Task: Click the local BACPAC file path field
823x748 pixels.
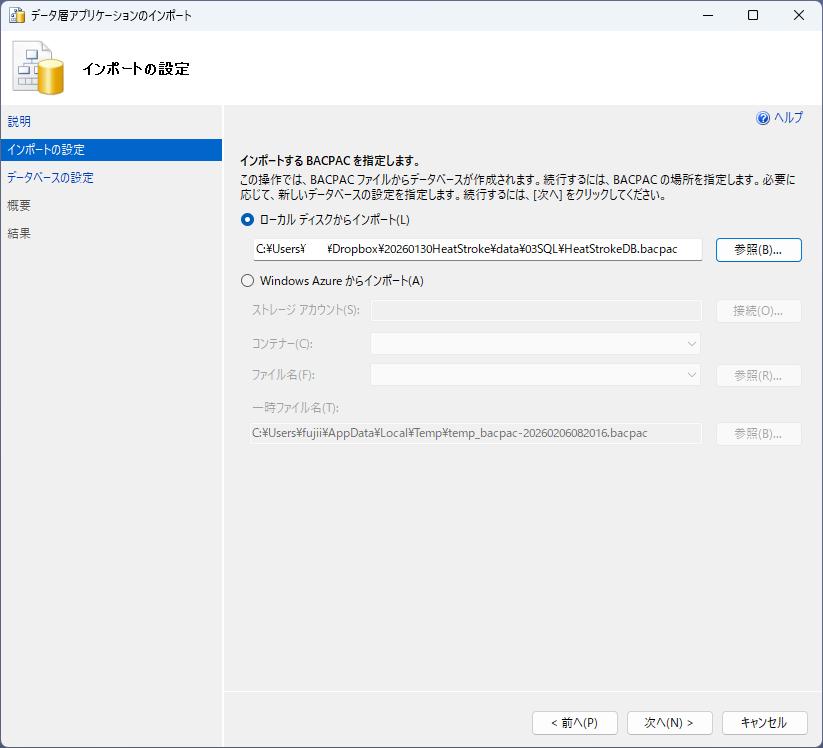Action: point(476,249)
